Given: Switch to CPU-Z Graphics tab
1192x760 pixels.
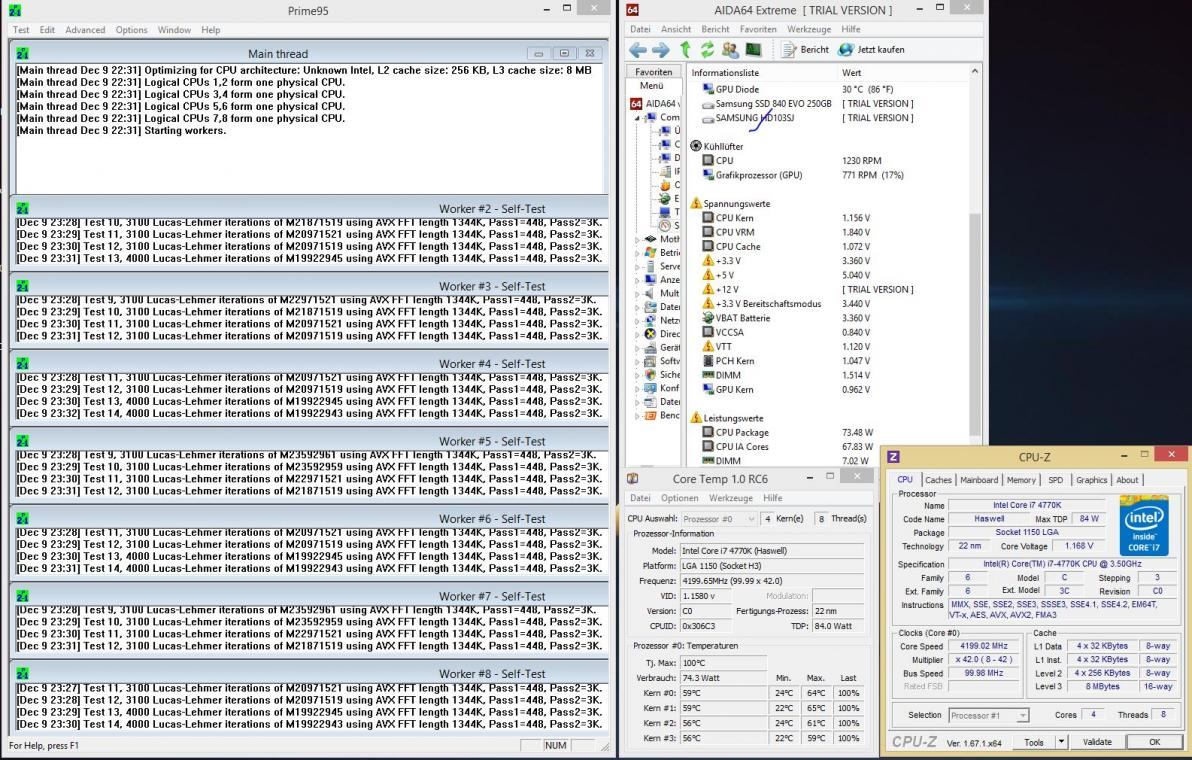Looking at the screenshot, I should [x=1091, y=480].
